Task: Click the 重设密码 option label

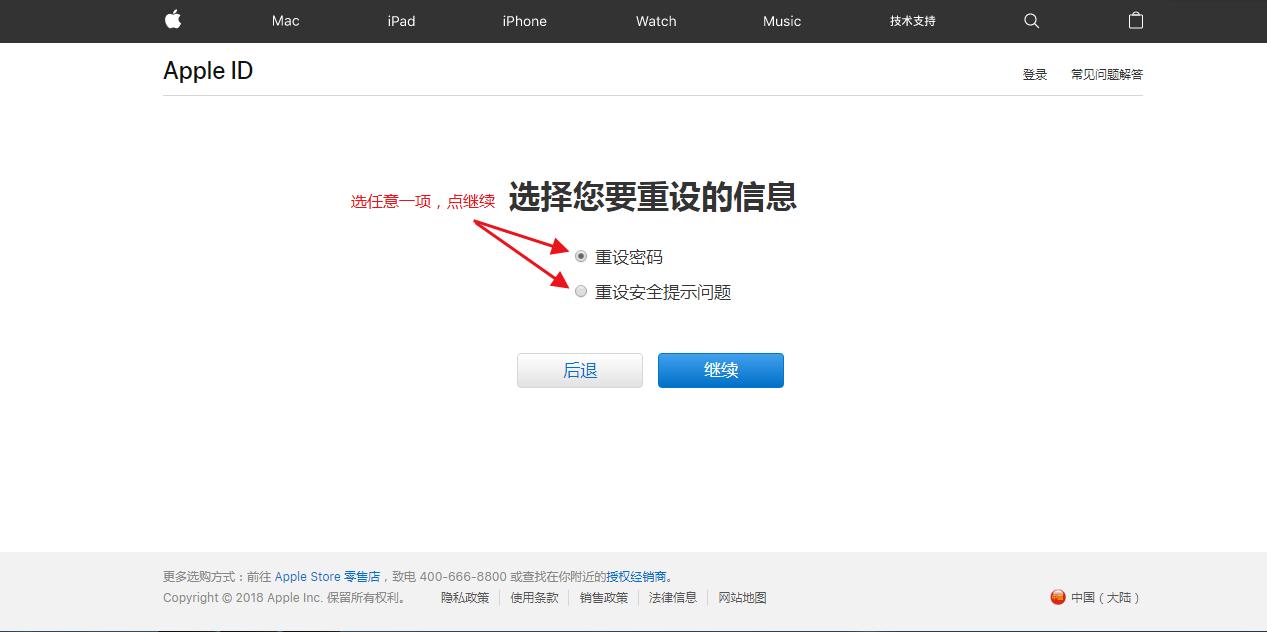Action: tap(629, 257)
